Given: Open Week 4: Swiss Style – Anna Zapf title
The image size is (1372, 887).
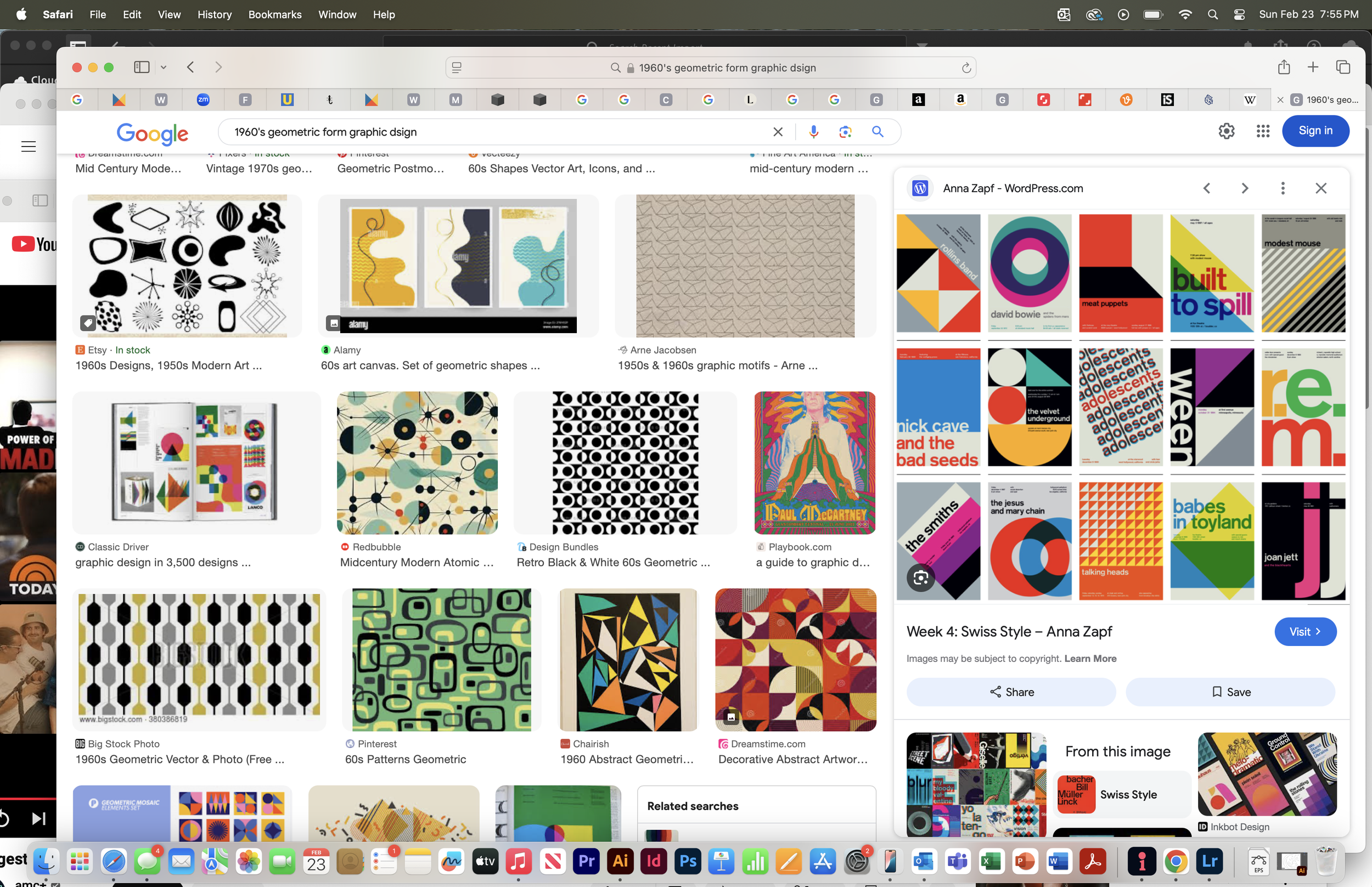Looking at the screenshot, I should pyautogui.click(x=1009, y=632).
